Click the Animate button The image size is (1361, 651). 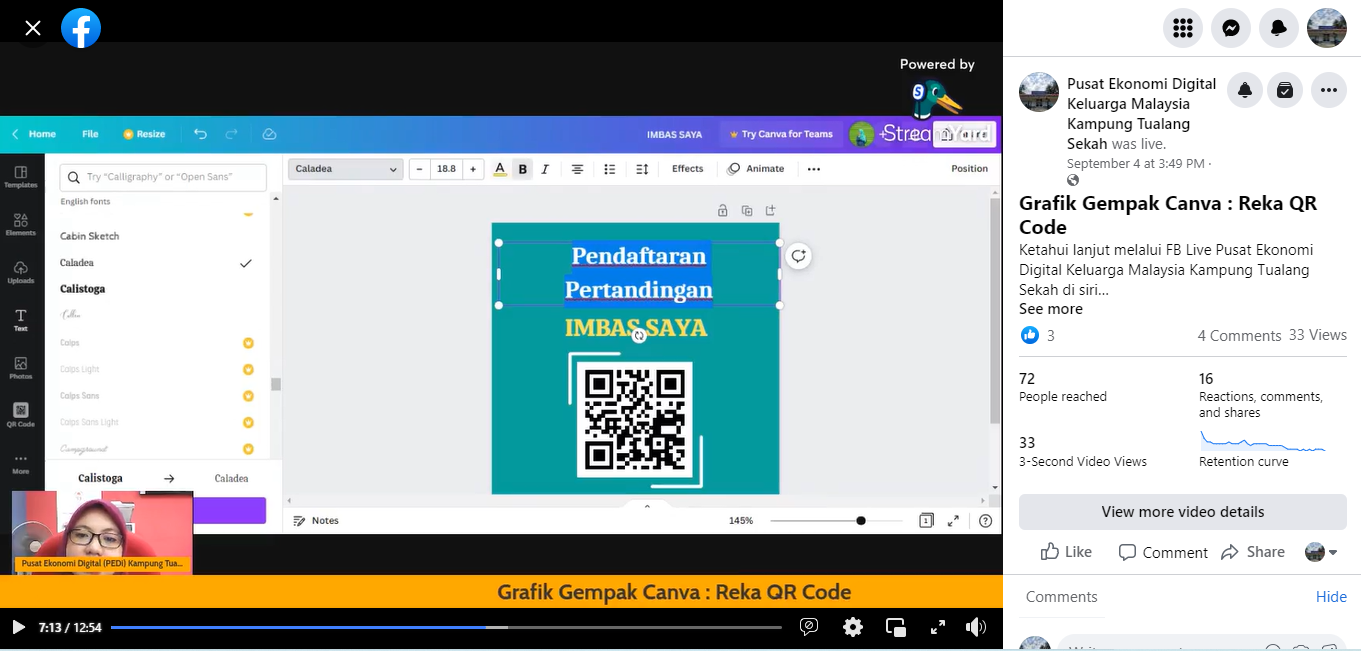click(756, 169)
